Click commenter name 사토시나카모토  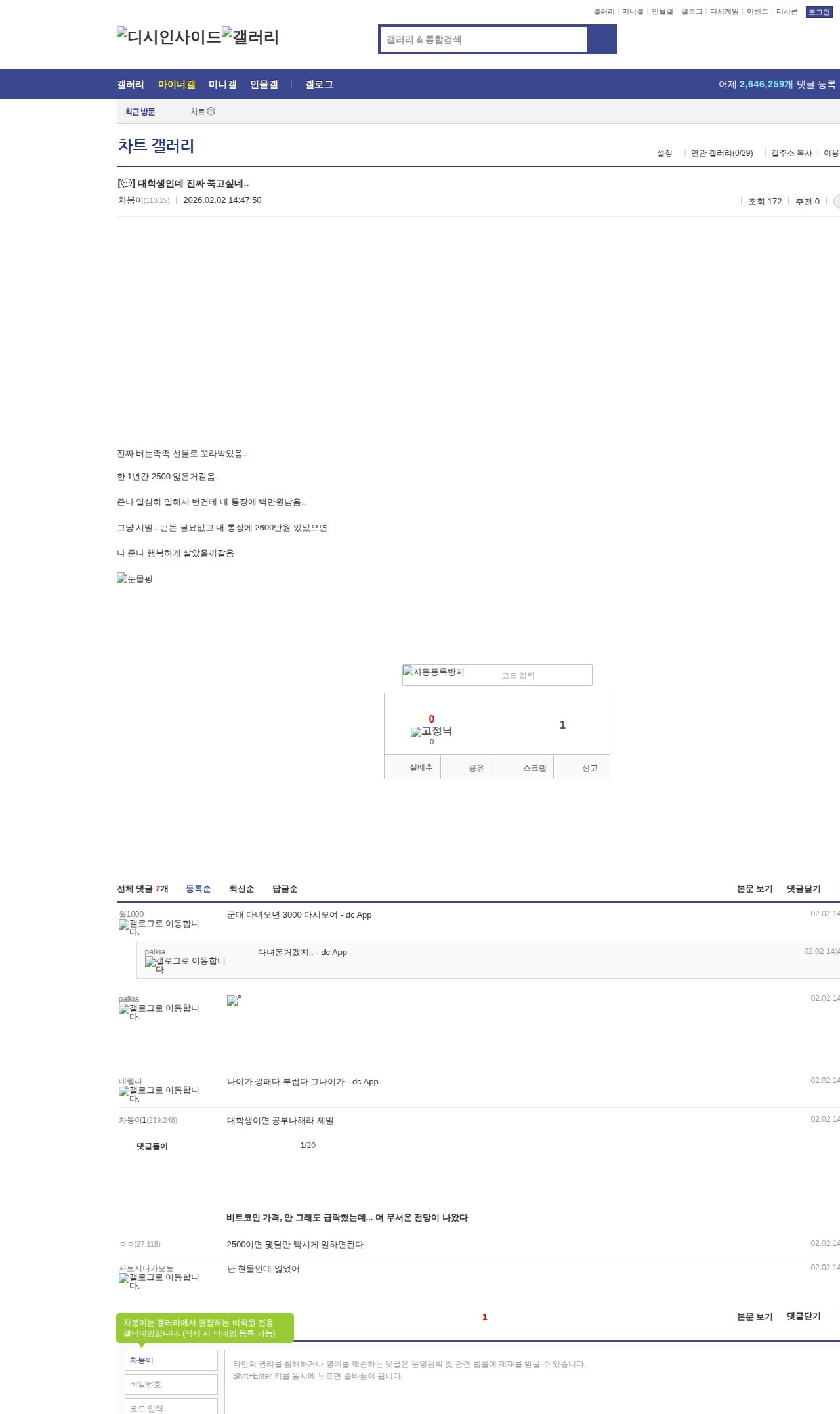point(146,1268)
